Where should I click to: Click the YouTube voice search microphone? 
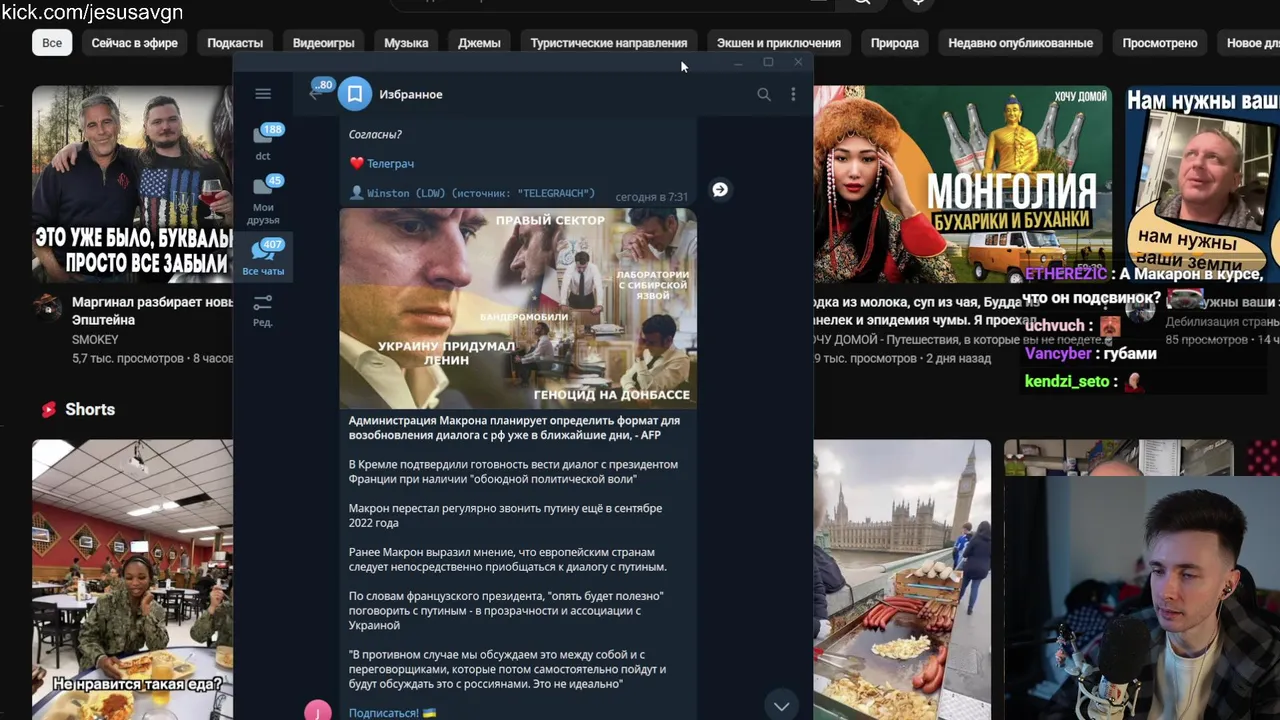[918, 4]
